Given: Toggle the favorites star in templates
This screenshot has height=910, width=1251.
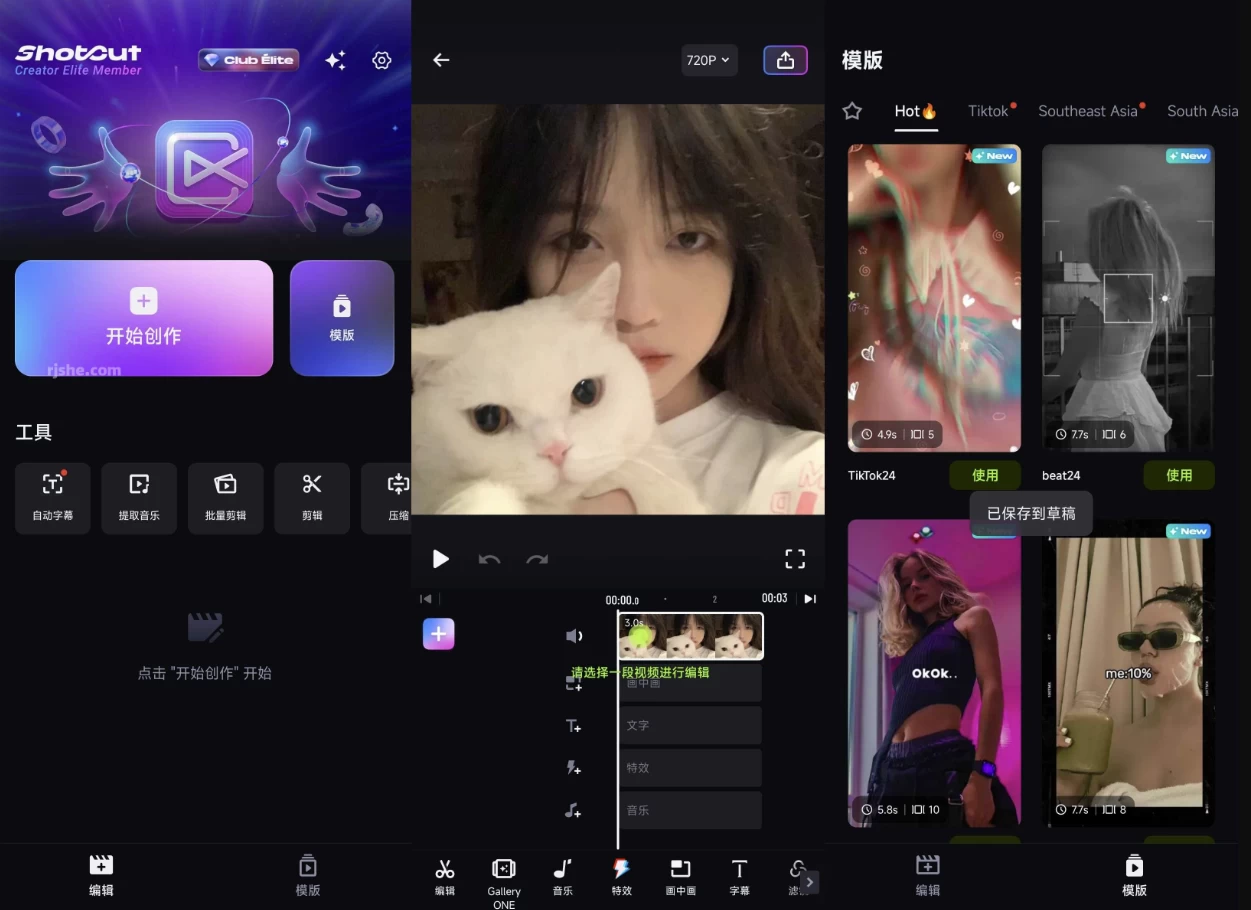Looking at the screenshot, I should (852, 111).
